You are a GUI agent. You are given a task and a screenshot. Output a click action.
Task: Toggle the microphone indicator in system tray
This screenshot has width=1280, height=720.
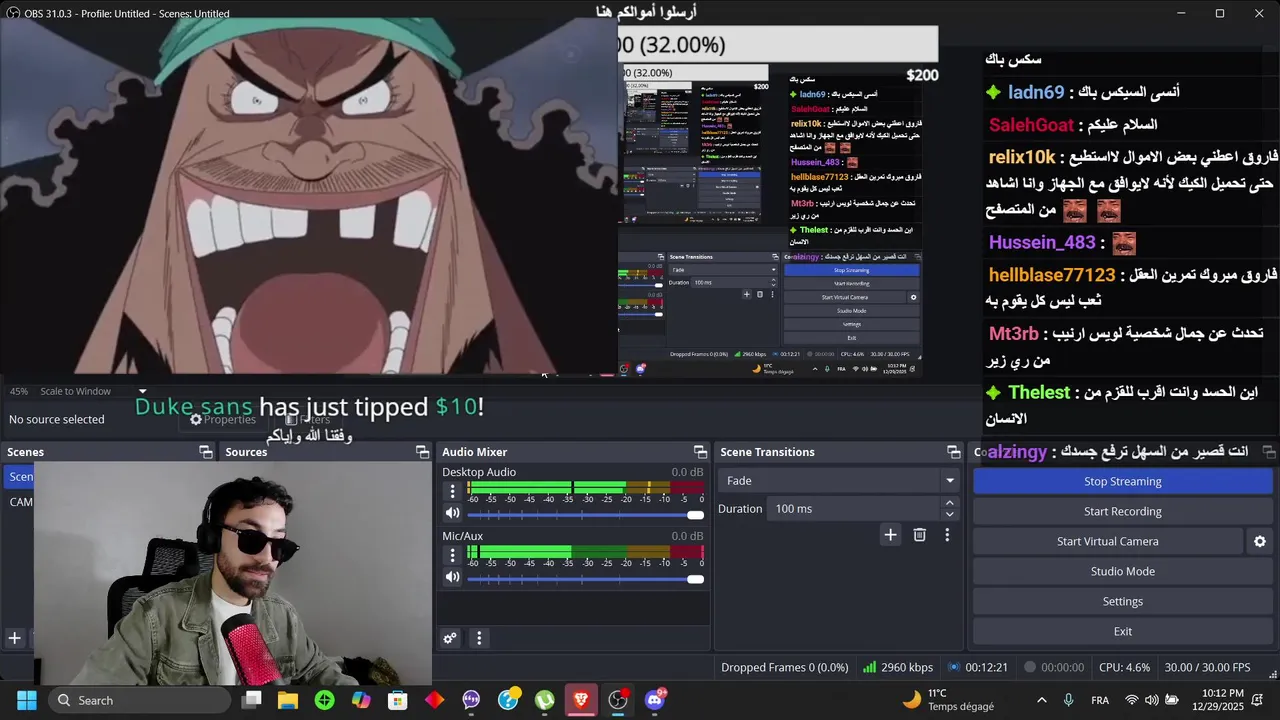[1069, 700]
